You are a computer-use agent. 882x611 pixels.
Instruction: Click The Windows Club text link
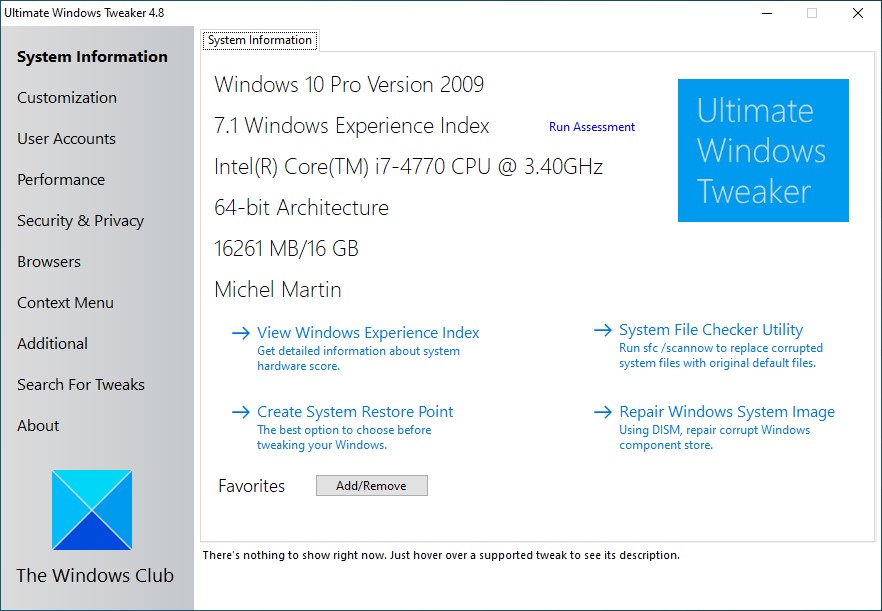pyautogui.click(x=95, y=576)
